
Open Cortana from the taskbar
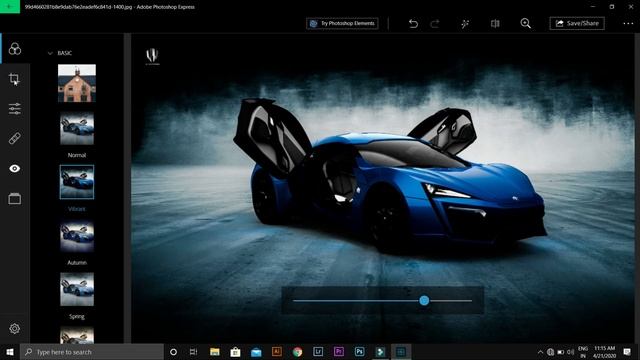(173, 352)
